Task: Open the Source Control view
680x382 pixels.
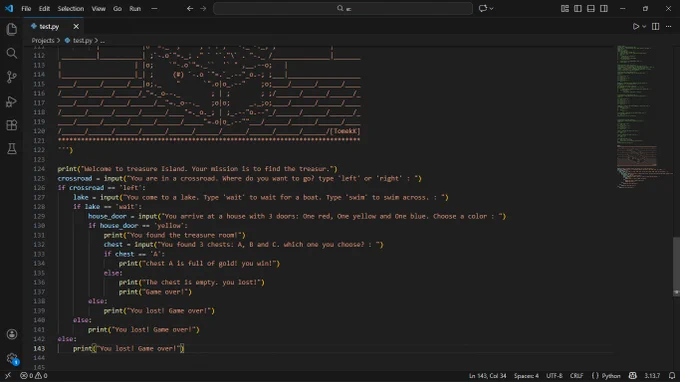Action: [x=12, y=77]
